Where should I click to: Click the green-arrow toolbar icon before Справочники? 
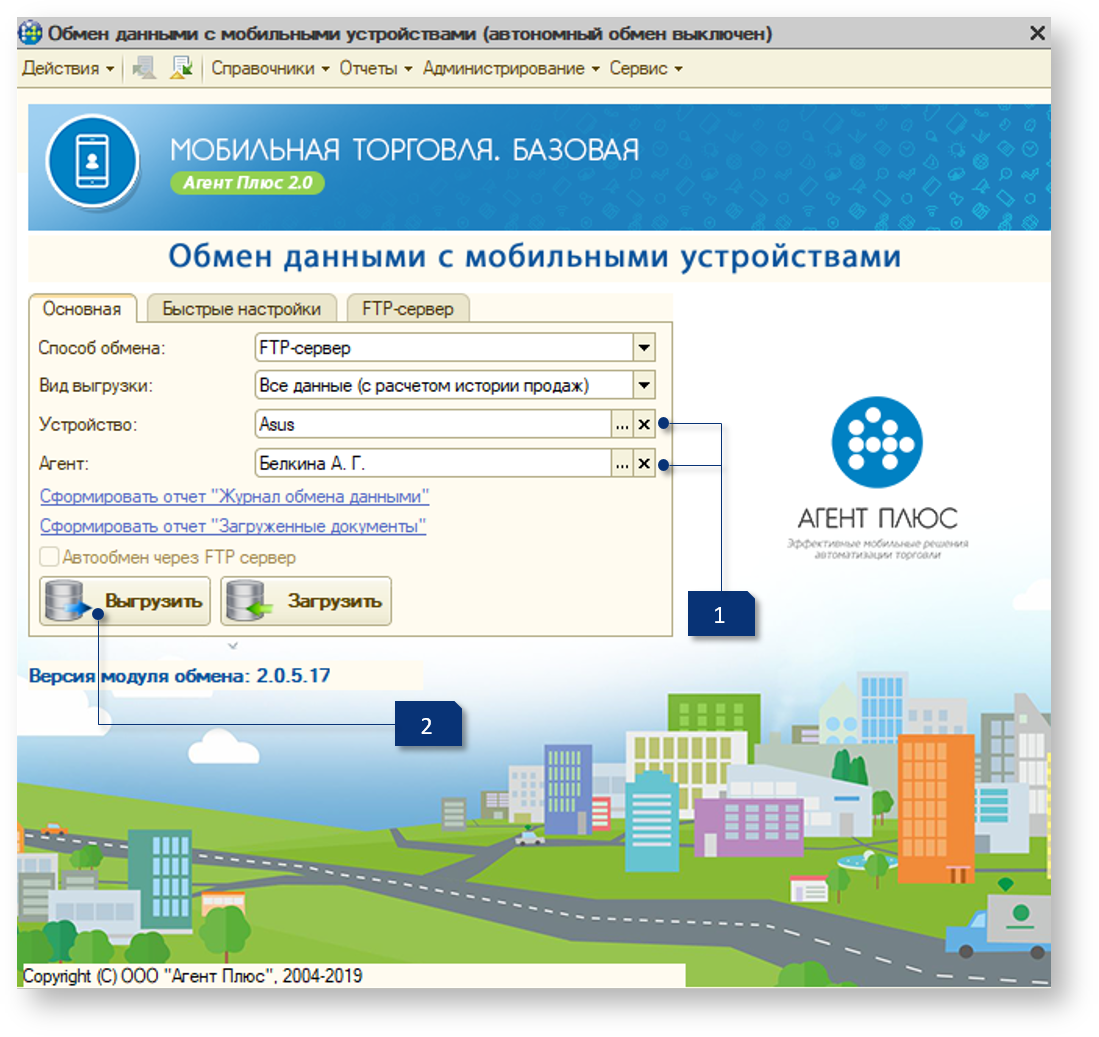pyautogui.click(x=182, y=68)
